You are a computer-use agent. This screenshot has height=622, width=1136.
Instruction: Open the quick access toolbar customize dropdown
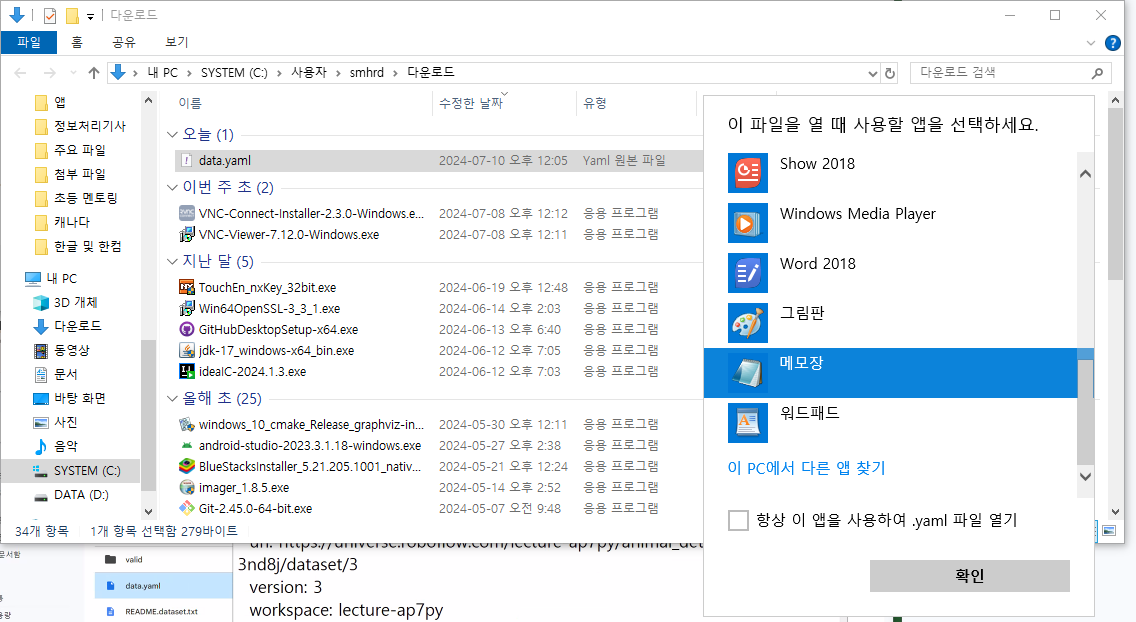[91, 16]
